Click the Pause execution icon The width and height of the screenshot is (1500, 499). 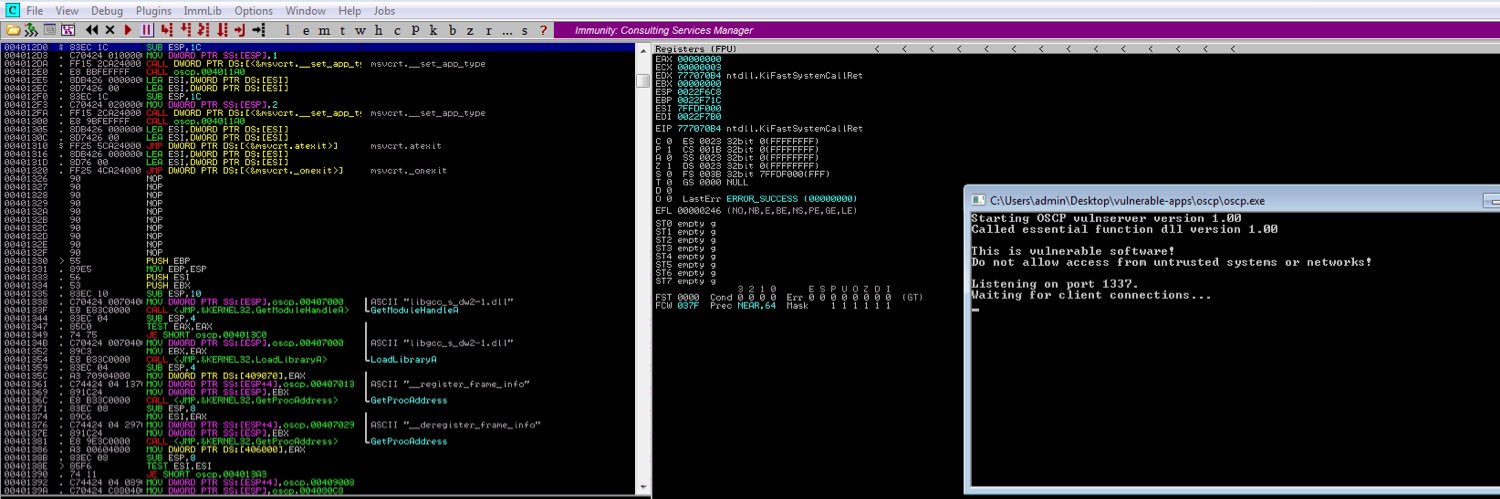(x=146, y=30)
